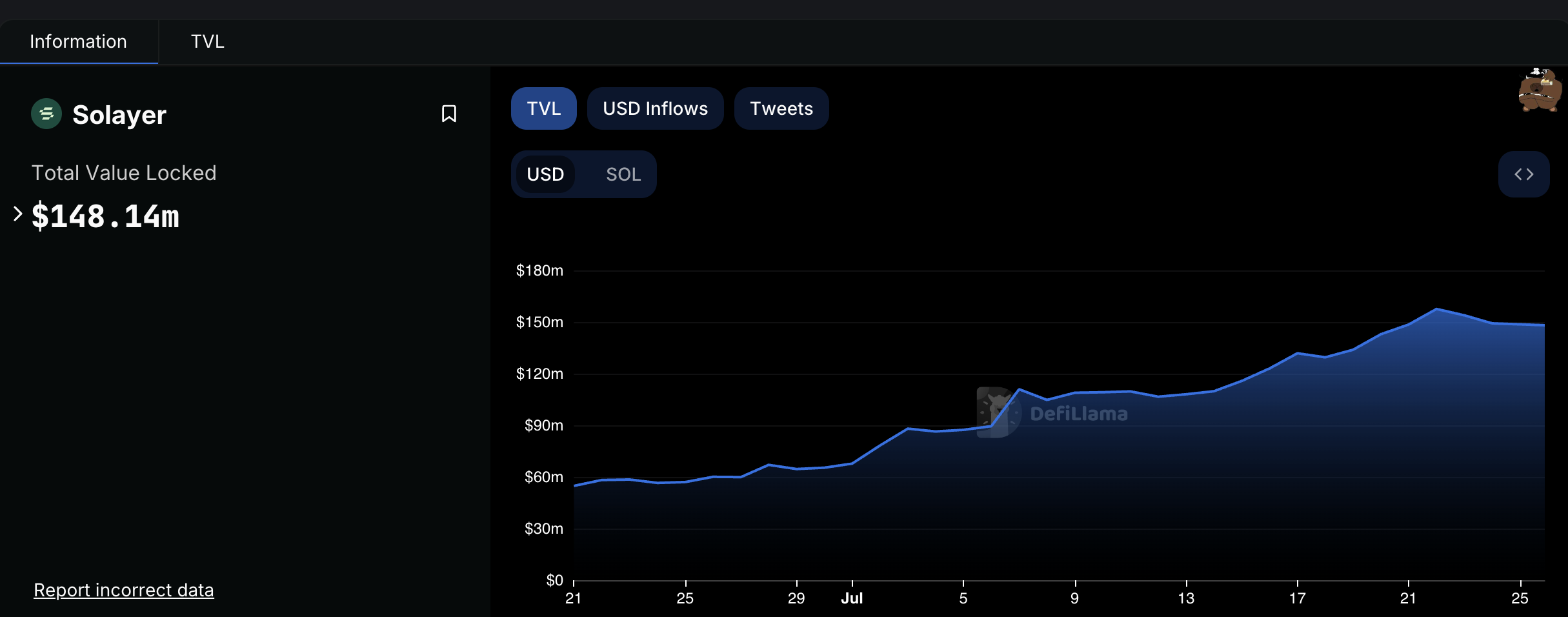Click the Solayer protocol name heading

point(119,115)
